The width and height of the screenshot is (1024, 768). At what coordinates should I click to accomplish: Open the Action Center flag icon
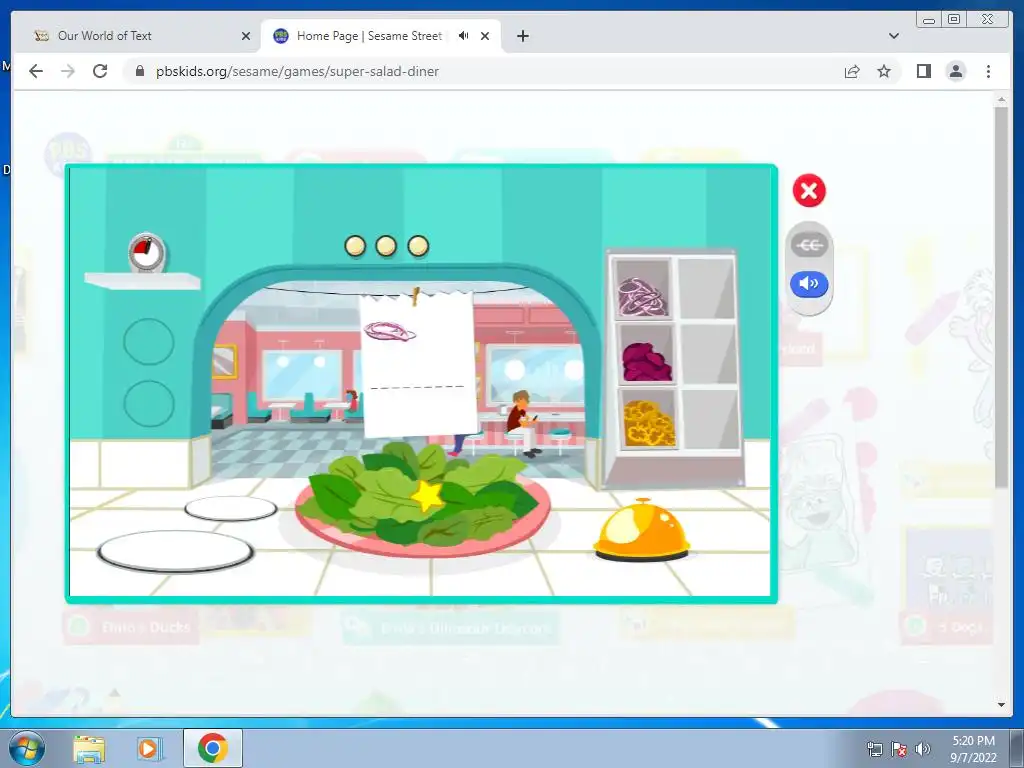click(899, 749)
